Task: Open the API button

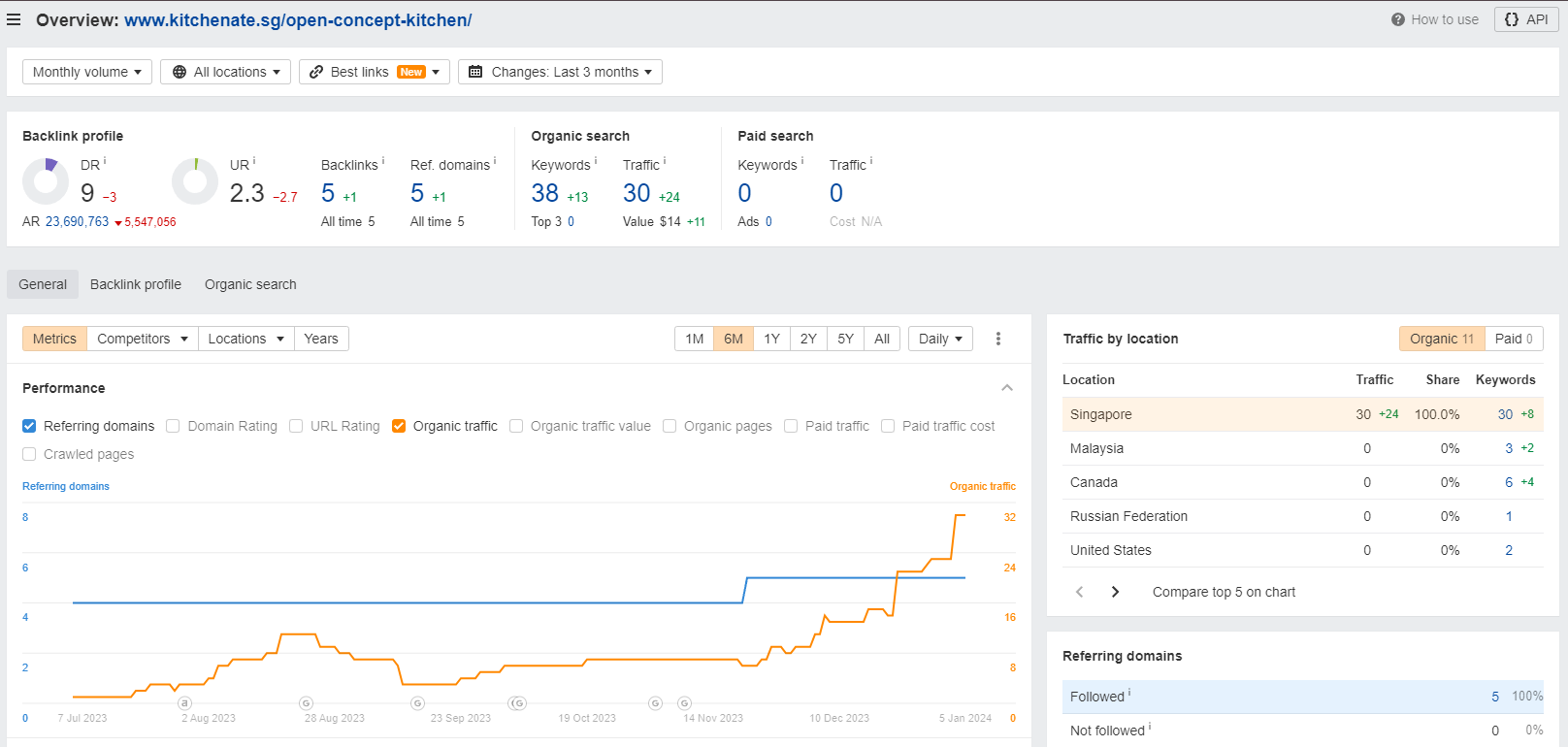Action: pyautogui.click(x=1526, y=19)
